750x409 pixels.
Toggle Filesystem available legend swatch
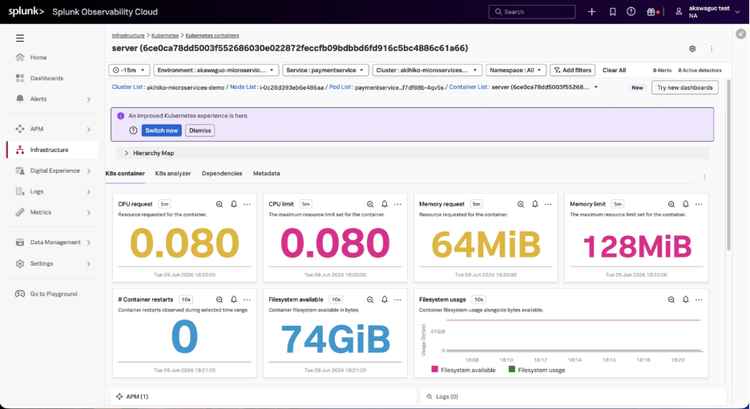[x=435, y=369]
